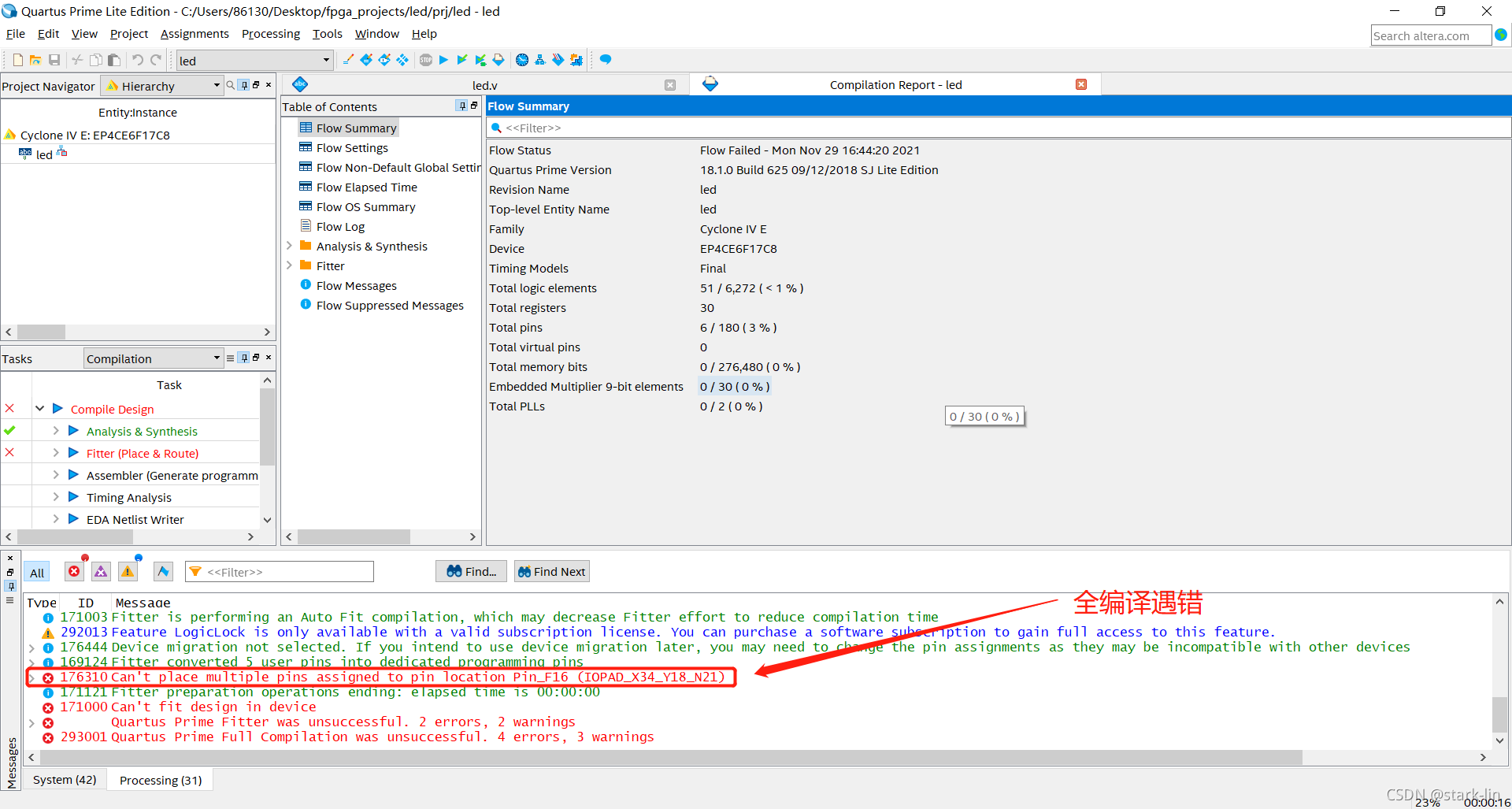This screenshot has height=809, width=1512.
Task: Open the Hierarchy view dropdown
Action: coord(163,86)
